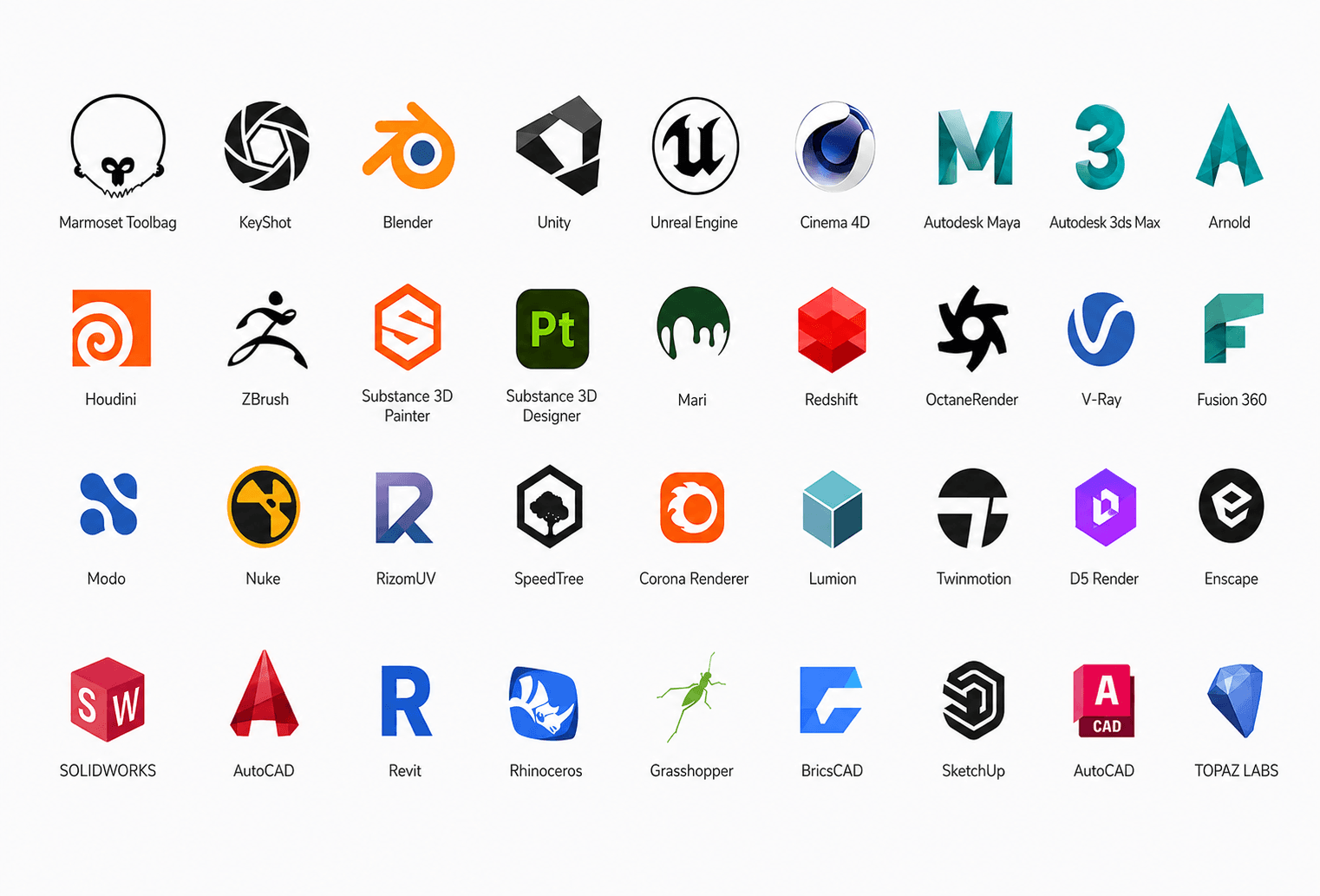Select the Unreal Engine circular U icon

click(696, 146)
